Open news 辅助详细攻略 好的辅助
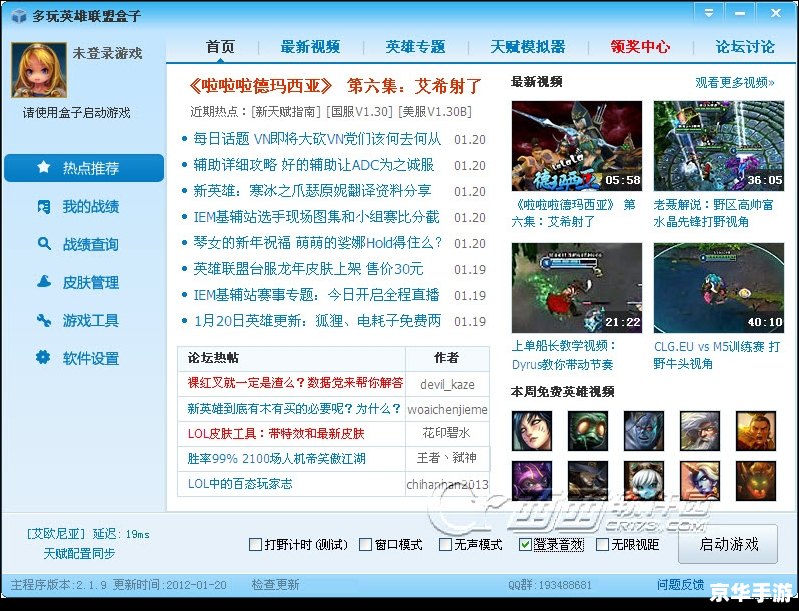The width and height of the screenshot is (799, 611). click(x=314, y=165)
